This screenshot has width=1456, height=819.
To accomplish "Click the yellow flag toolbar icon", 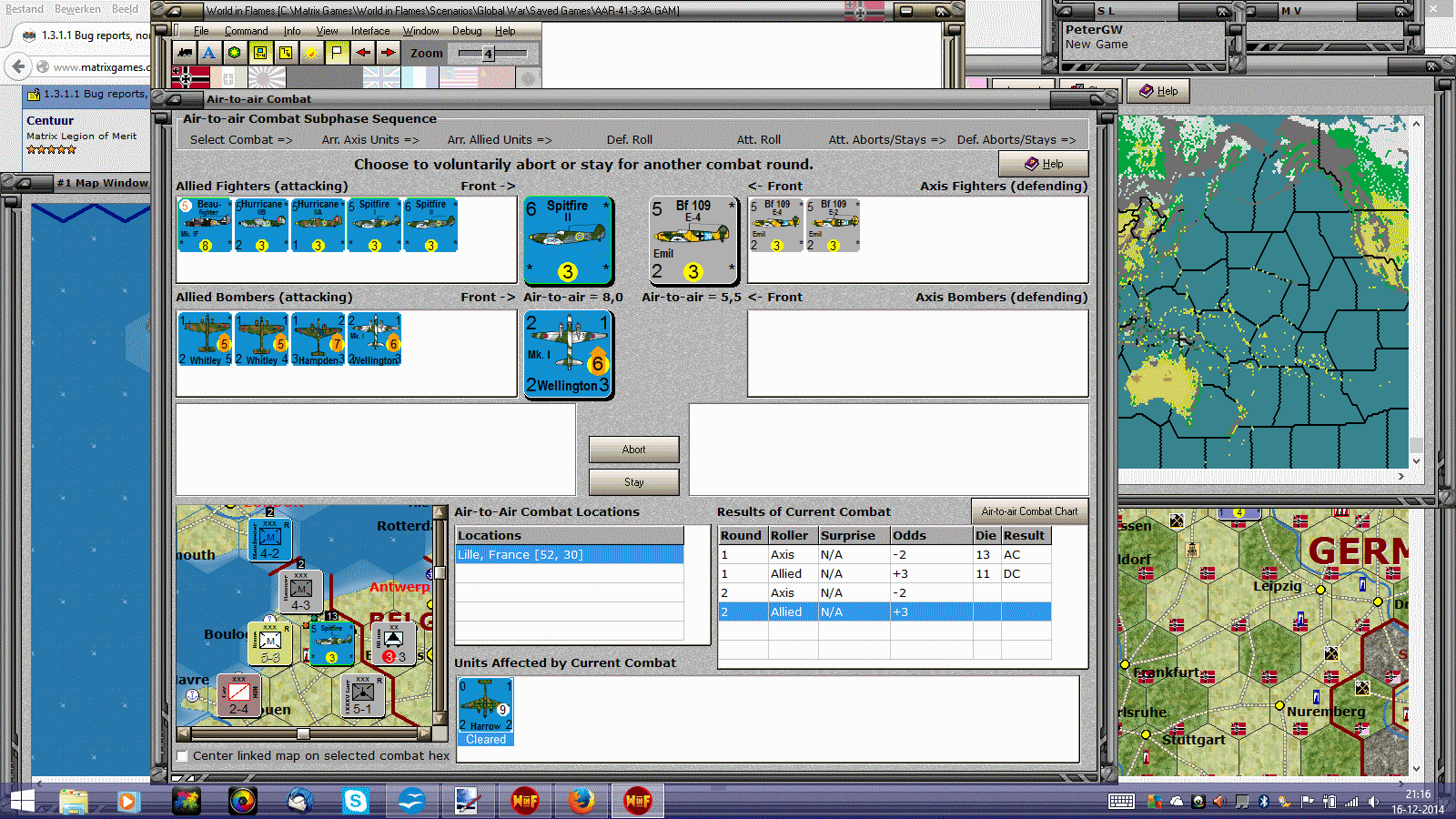I will [x=337, y=53].
